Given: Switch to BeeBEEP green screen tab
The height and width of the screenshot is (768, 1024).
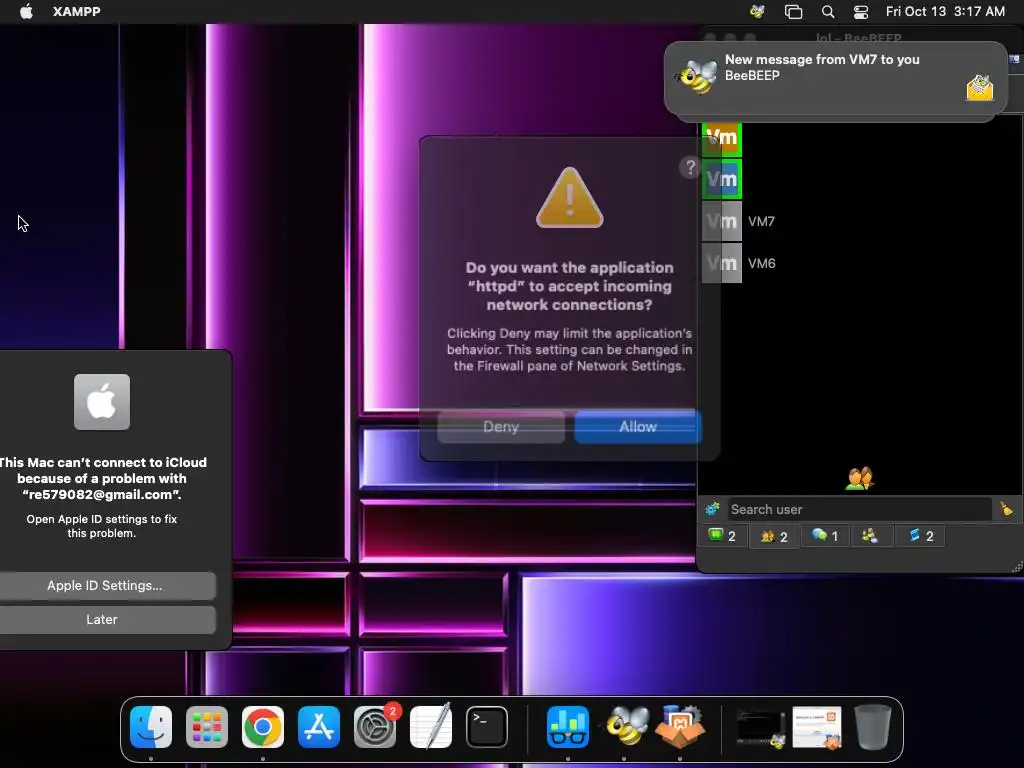Looking at the screenshot, I should [722, 536].
